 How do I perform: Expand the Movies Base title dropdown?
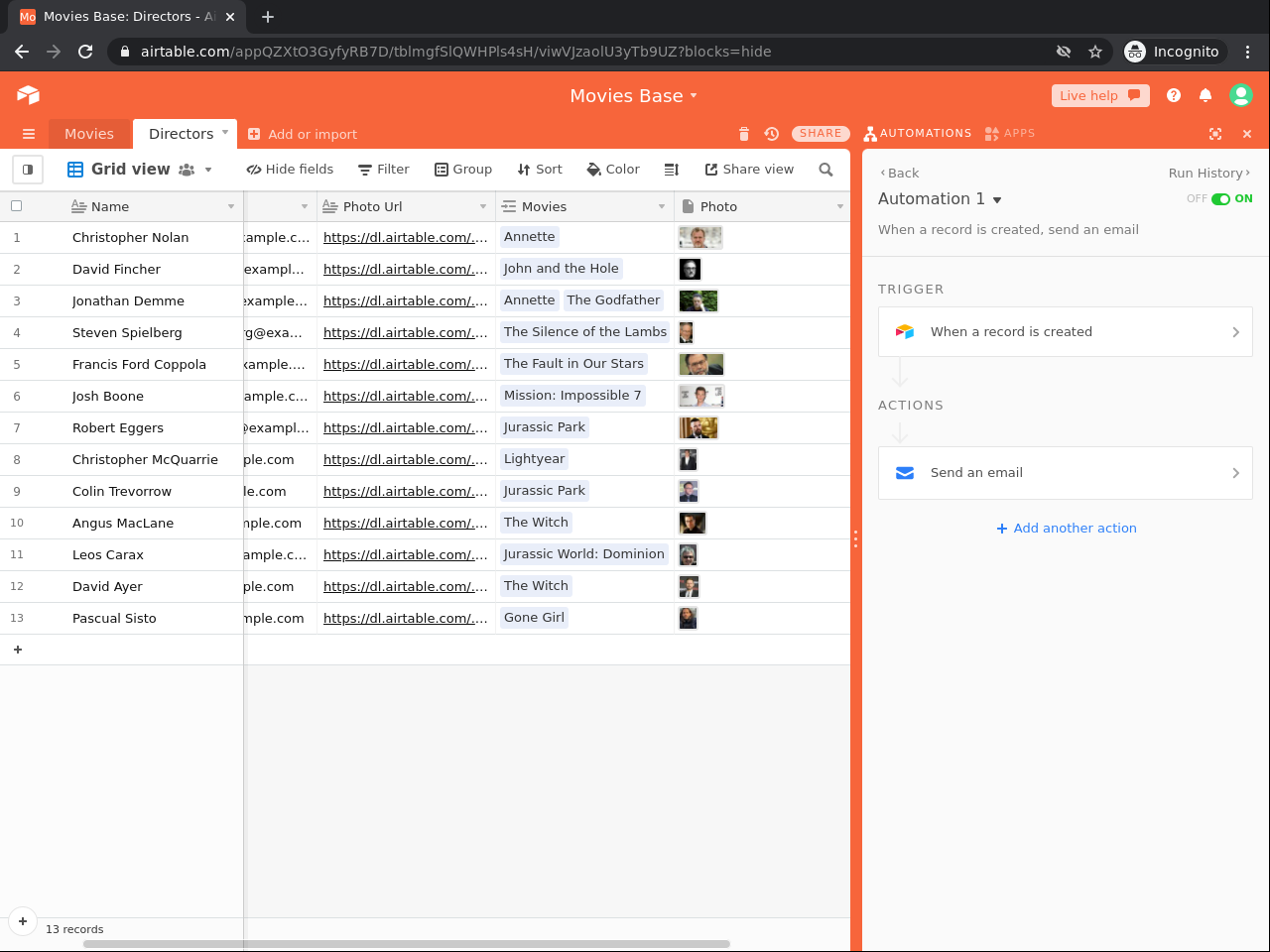(x=694, y=96)
